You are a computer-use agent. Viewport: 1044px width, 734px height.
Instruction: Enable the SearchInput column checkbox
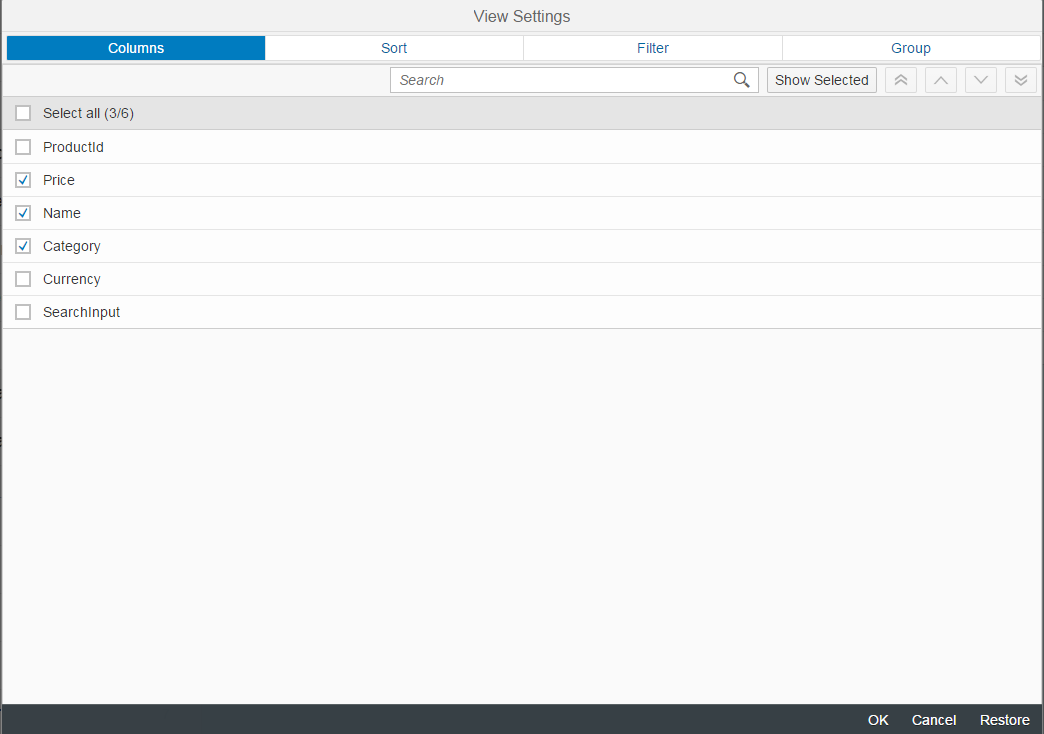point(23,312)
